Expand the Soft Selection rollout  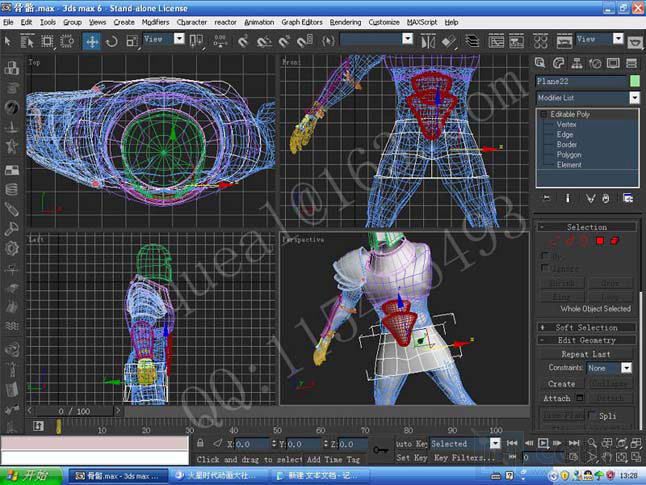click(587, 328)
